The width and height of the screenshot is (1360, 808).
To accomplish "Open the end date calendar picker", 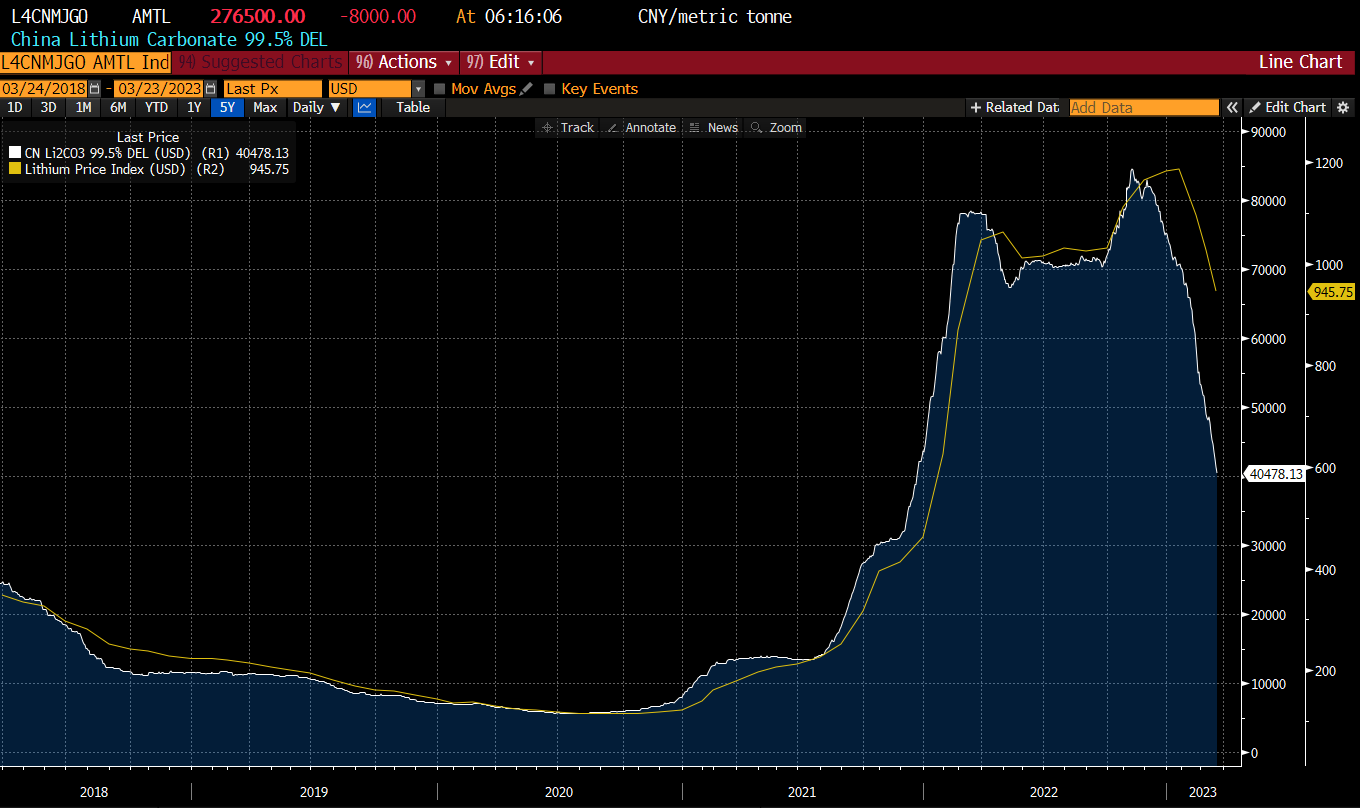I will 210,89.
